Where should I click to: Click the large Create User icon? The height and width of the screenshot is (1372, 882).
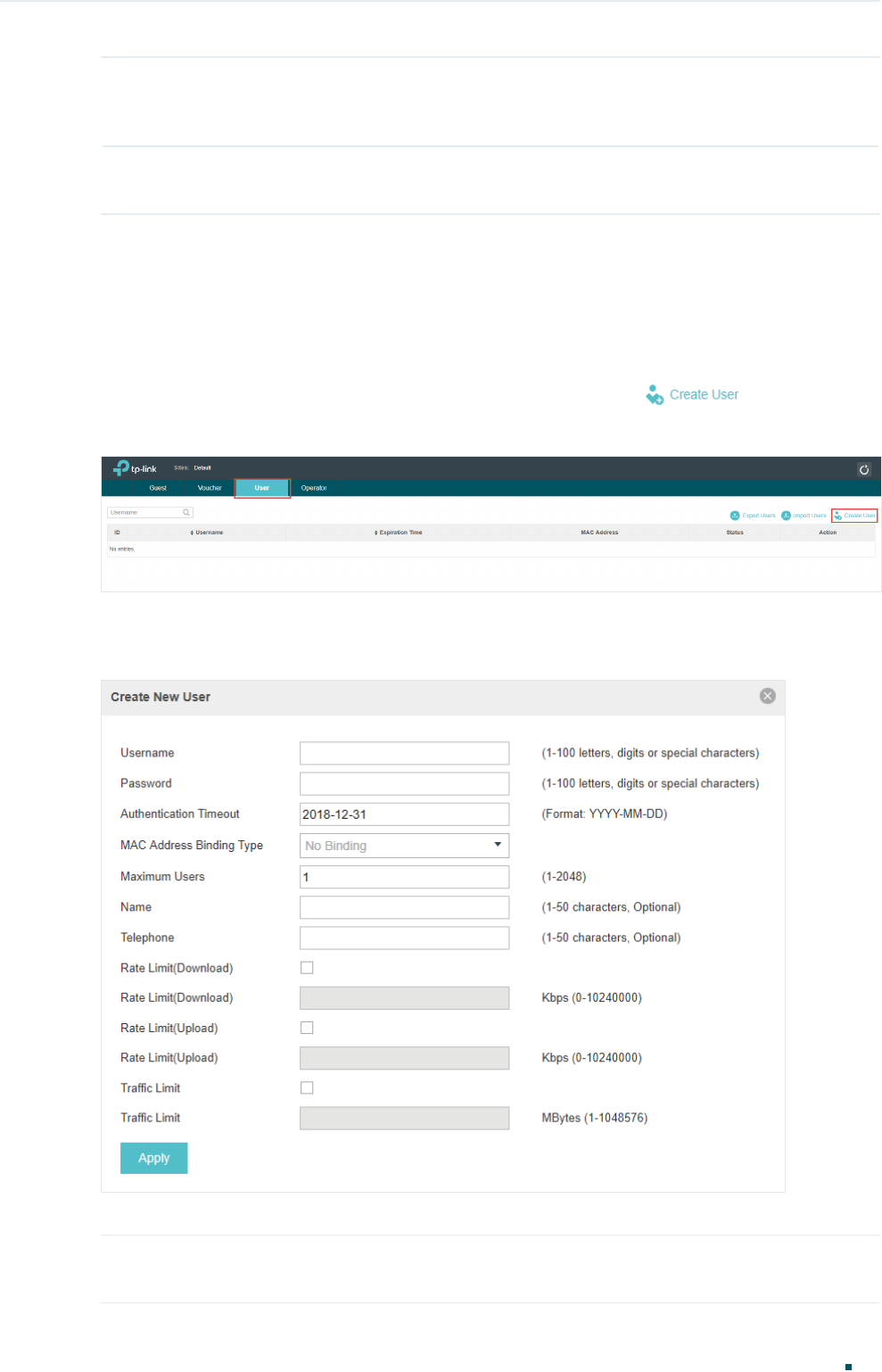click(655, 395)
